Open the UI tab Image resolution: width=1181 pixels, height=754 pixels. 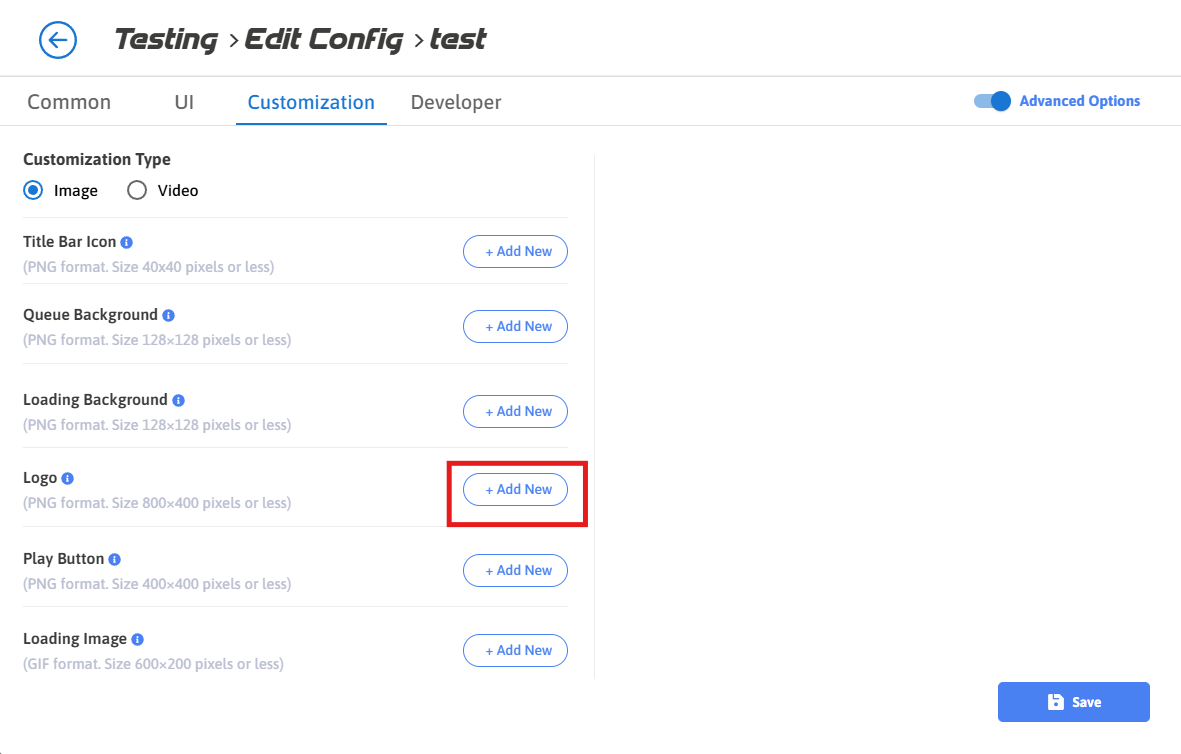pos(184,102)
